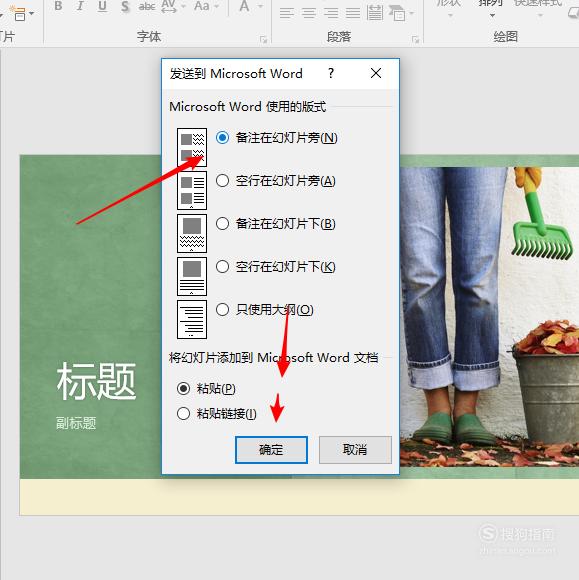The width and height of the screenshot is (579, 580).
Task: Open Aa change case control
Action: click(x=202, y=6)
